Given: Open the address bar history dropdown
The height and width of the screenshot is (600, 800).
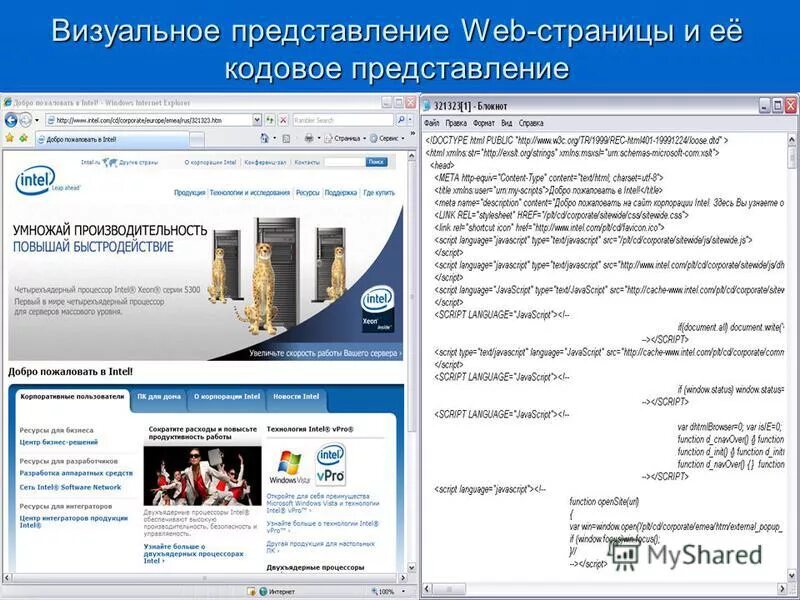Looking at the screenshot, I should [x=256, y=120].
